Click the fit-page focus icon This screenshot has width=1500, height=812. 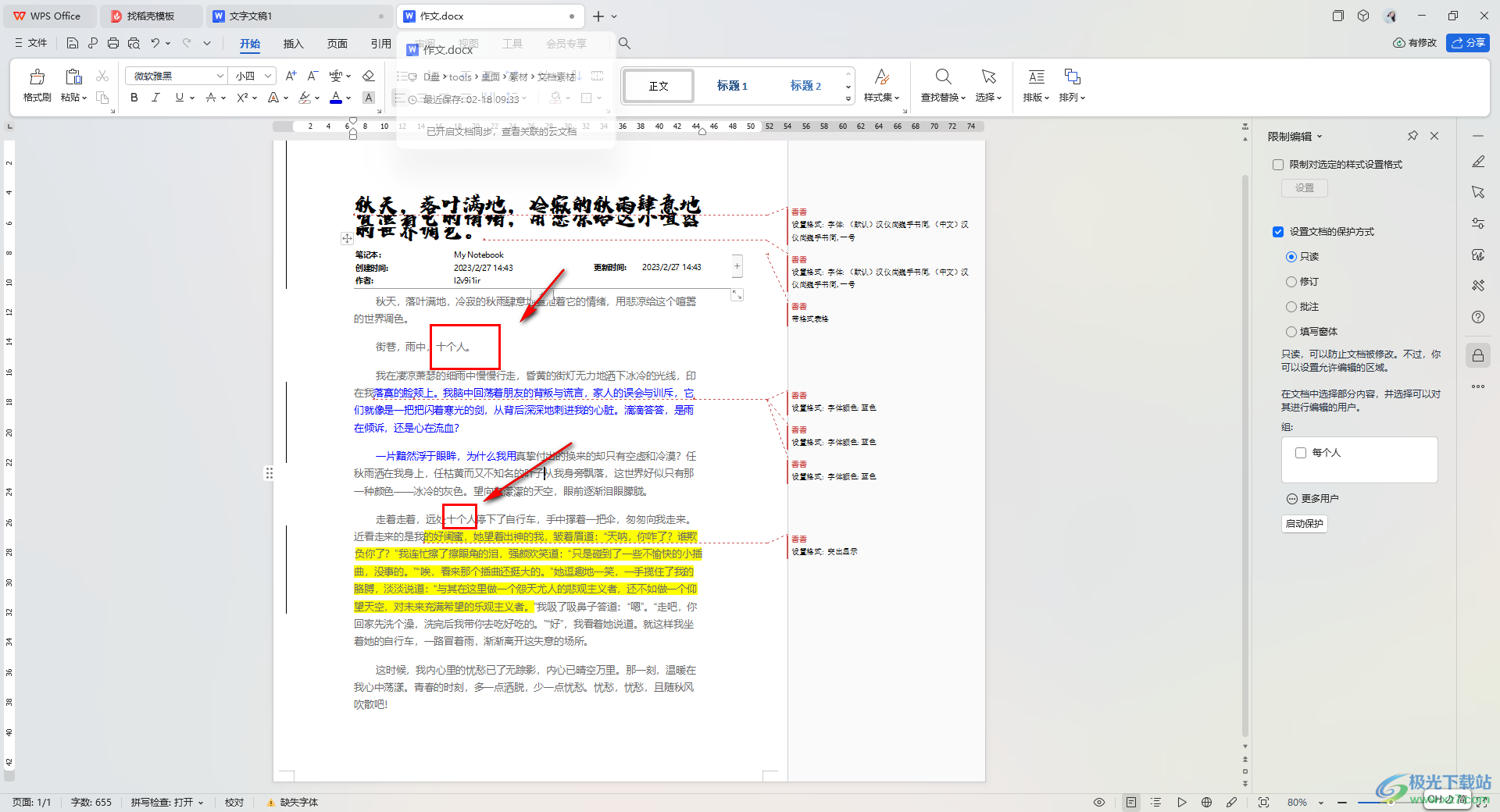point(1263,802)
